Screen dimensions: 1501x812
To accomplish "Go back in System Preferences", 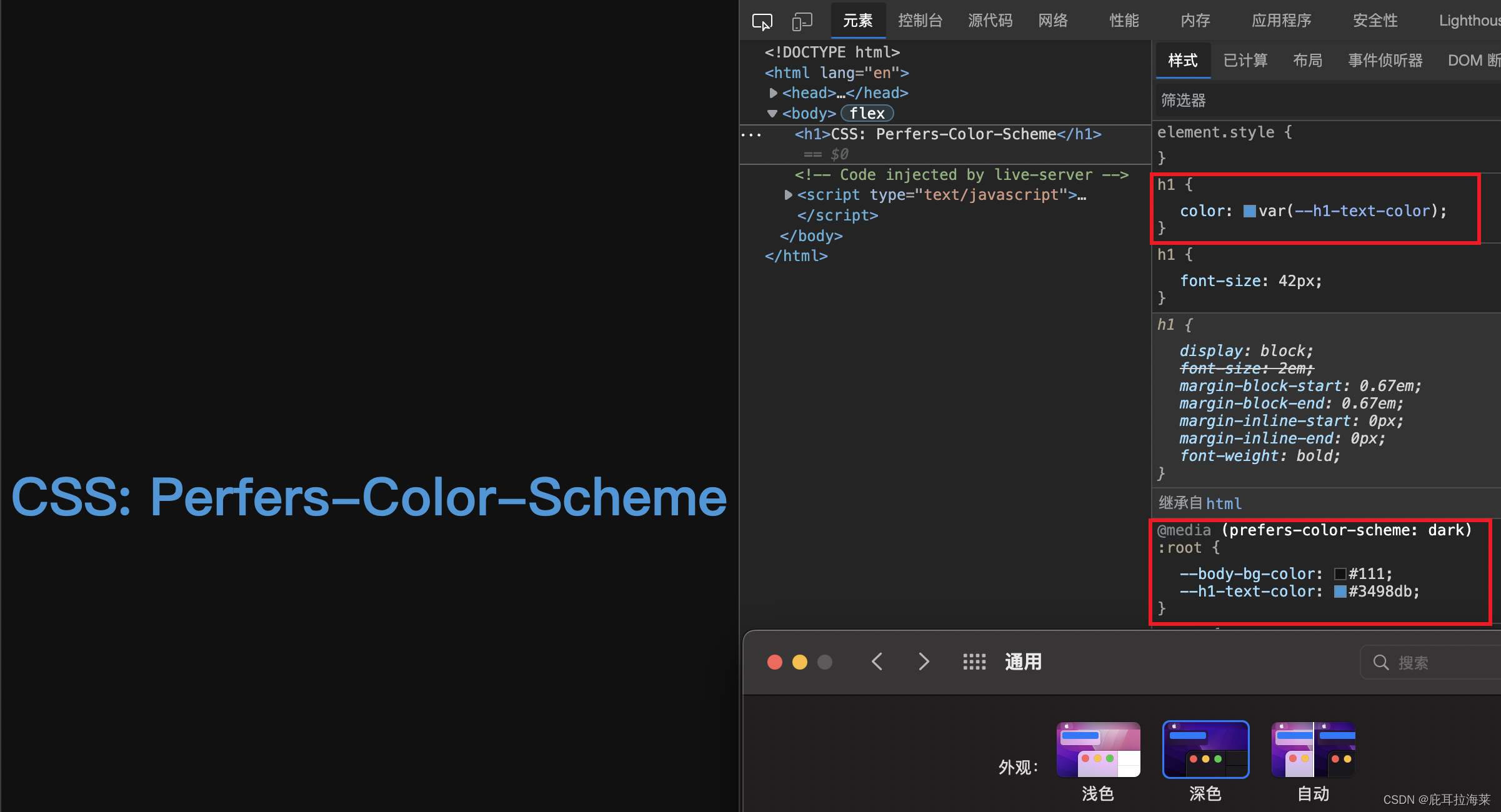I will tap(877, 661).
